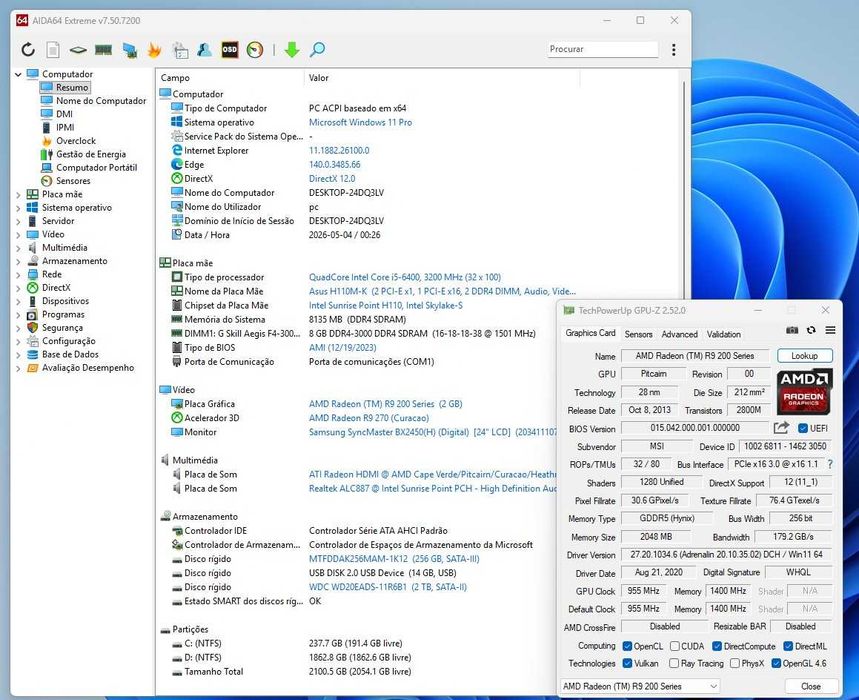The width and height of the screenshot is (859, 700).
Task: Toggle the Ray Tracing checkbox
Action: [674, 663]
